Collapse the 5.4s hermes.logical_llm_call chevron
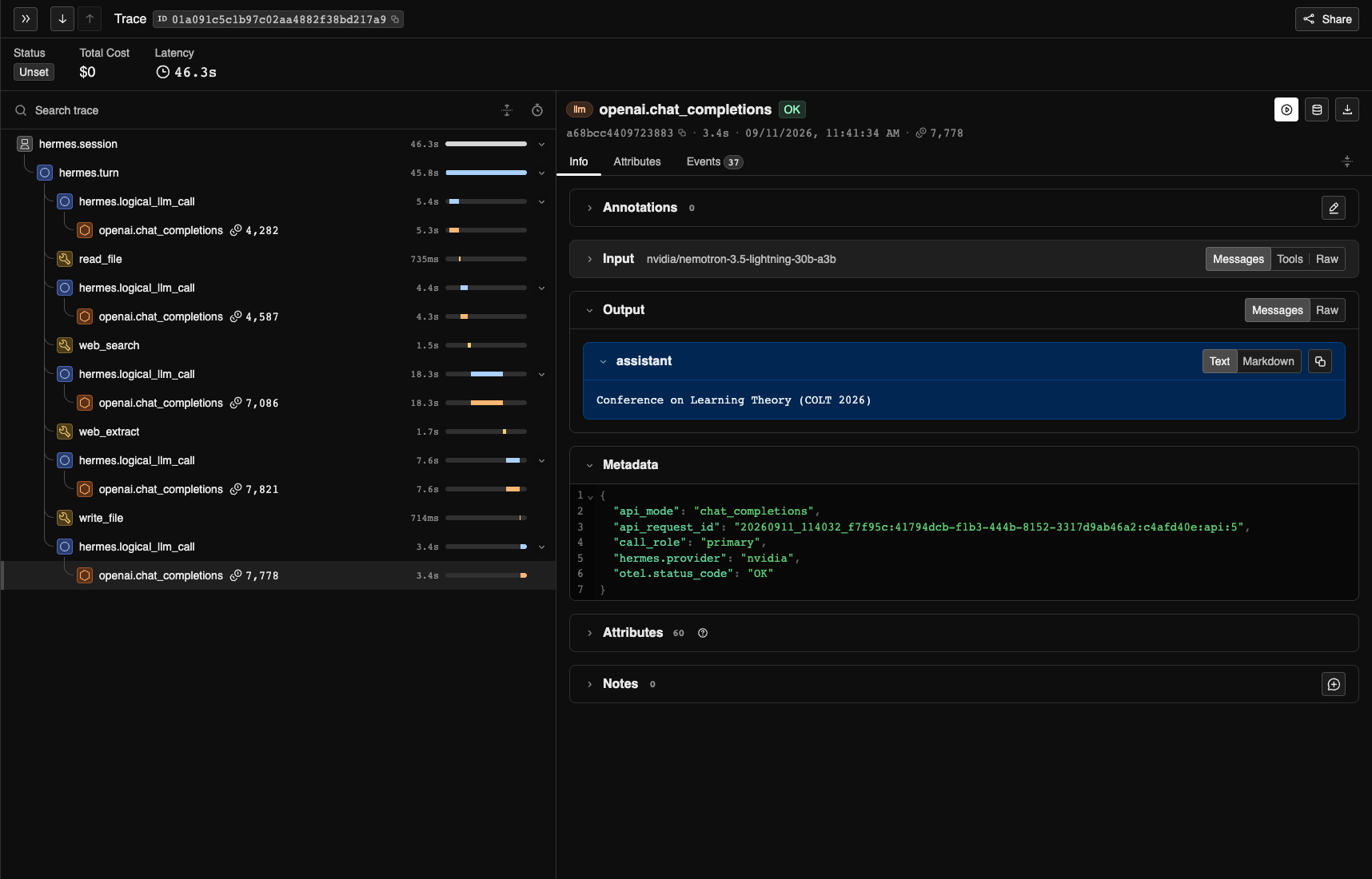Viewport: 1372px width, 879px height. point(541,202)
